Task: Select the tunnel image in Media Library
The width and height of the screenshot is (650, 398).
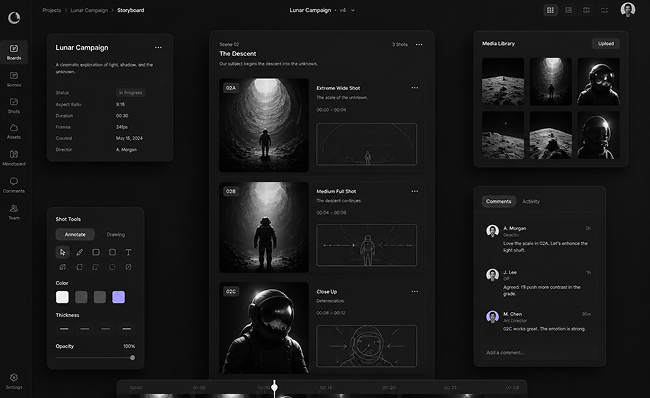Action: (551, 82)
